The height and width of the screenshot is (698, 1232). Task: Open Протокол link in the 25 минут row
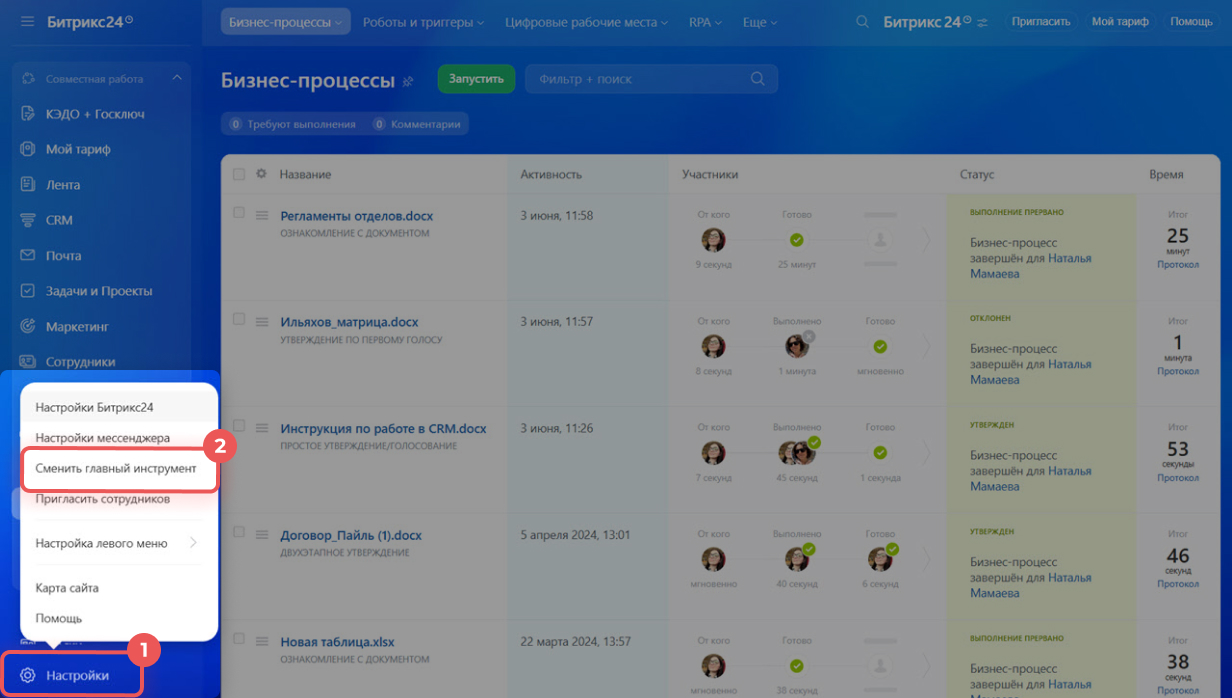point(1178,265)
